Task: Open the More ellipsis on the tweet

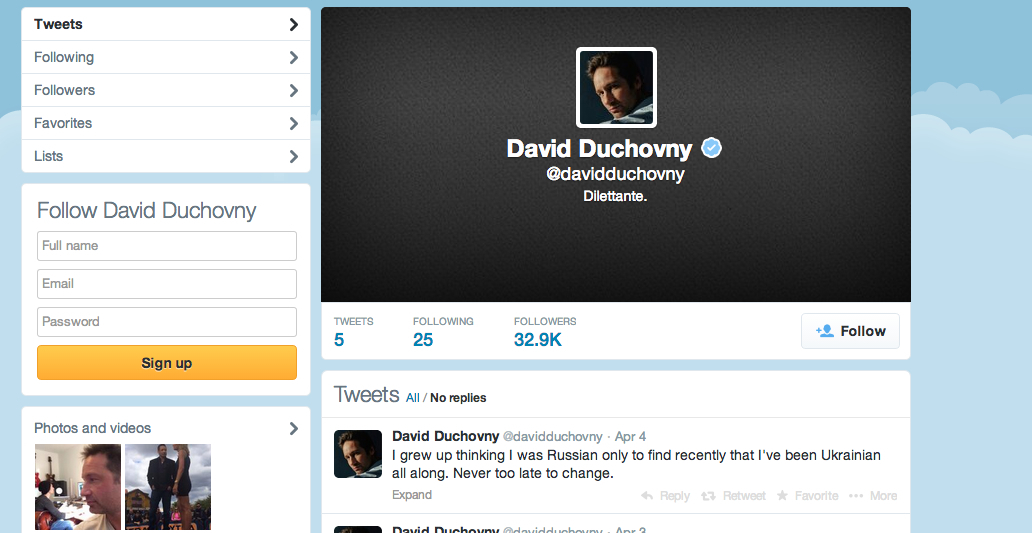Action: pyautogui.click(x=856, y=495)
